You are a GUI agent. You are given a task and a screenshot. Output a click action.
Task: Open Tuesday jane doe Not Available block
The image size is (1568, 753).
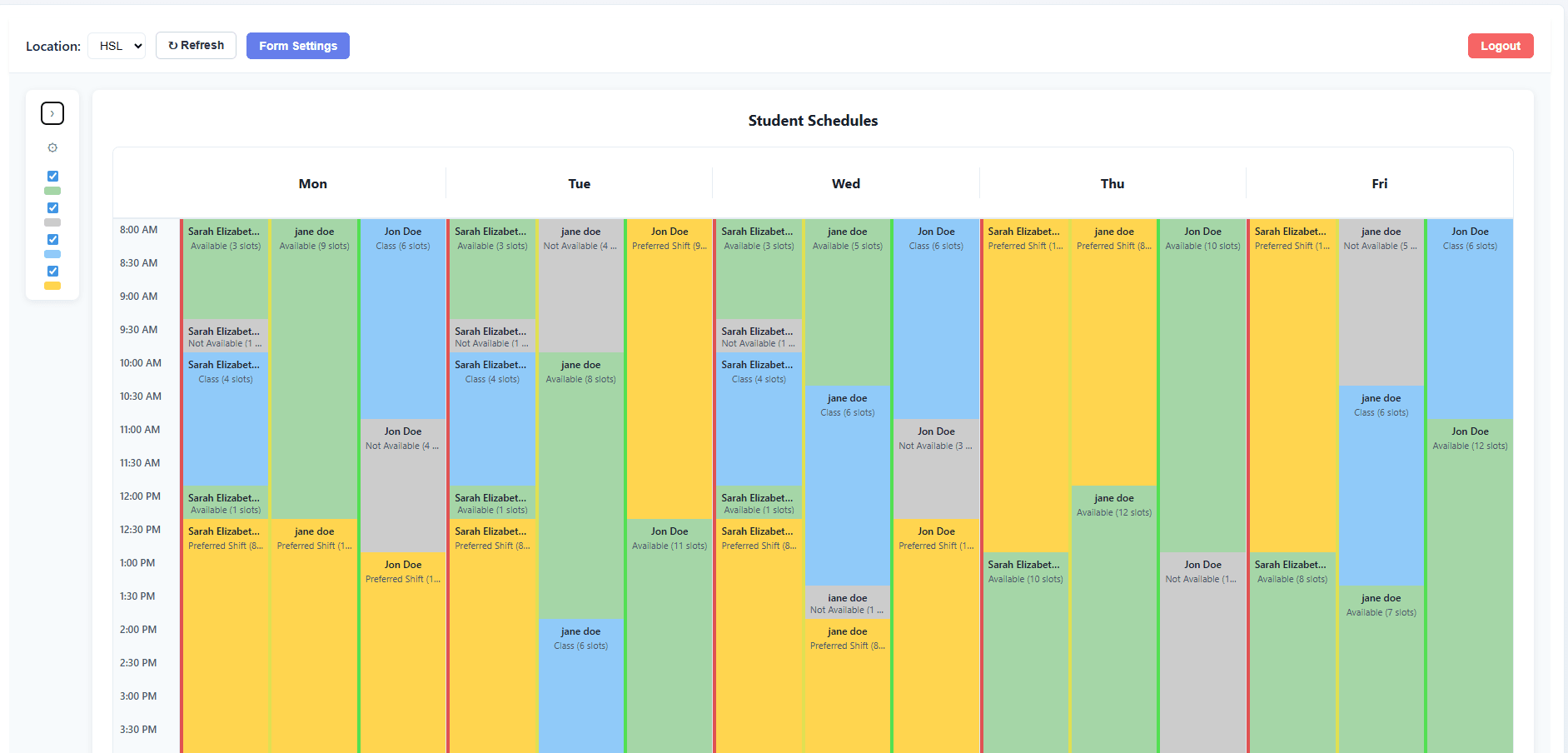580,286
